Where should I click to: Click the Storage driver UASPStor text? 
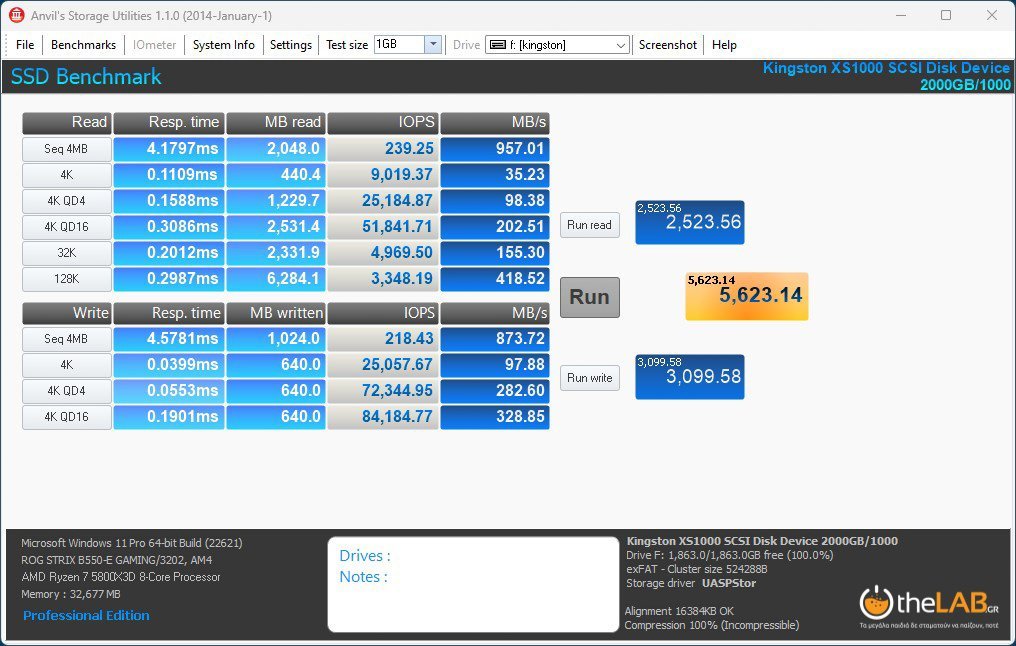(691, 583)
